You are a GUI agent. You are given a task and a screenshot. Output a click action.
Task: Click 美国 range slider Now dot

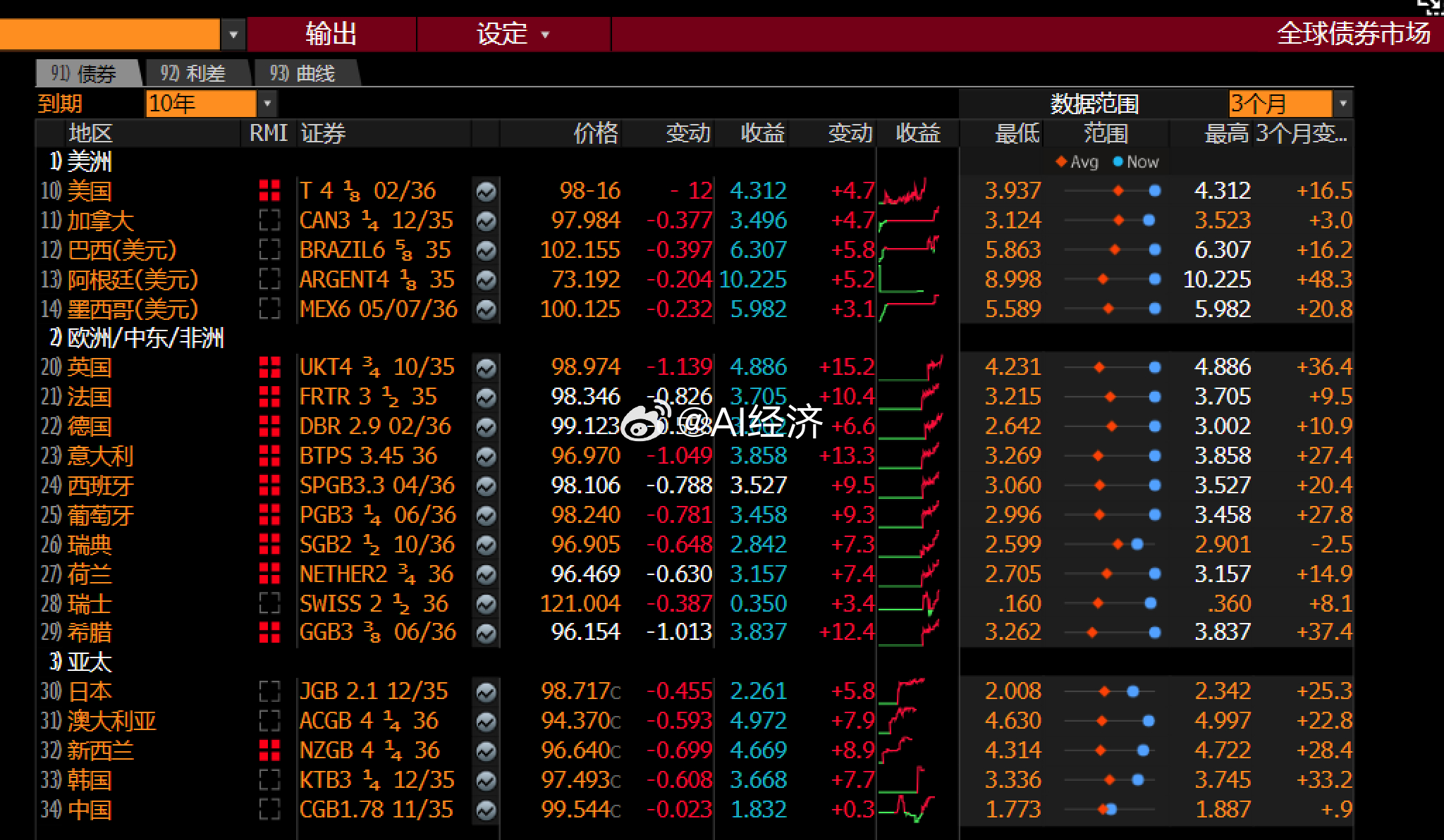[1154, 191]
